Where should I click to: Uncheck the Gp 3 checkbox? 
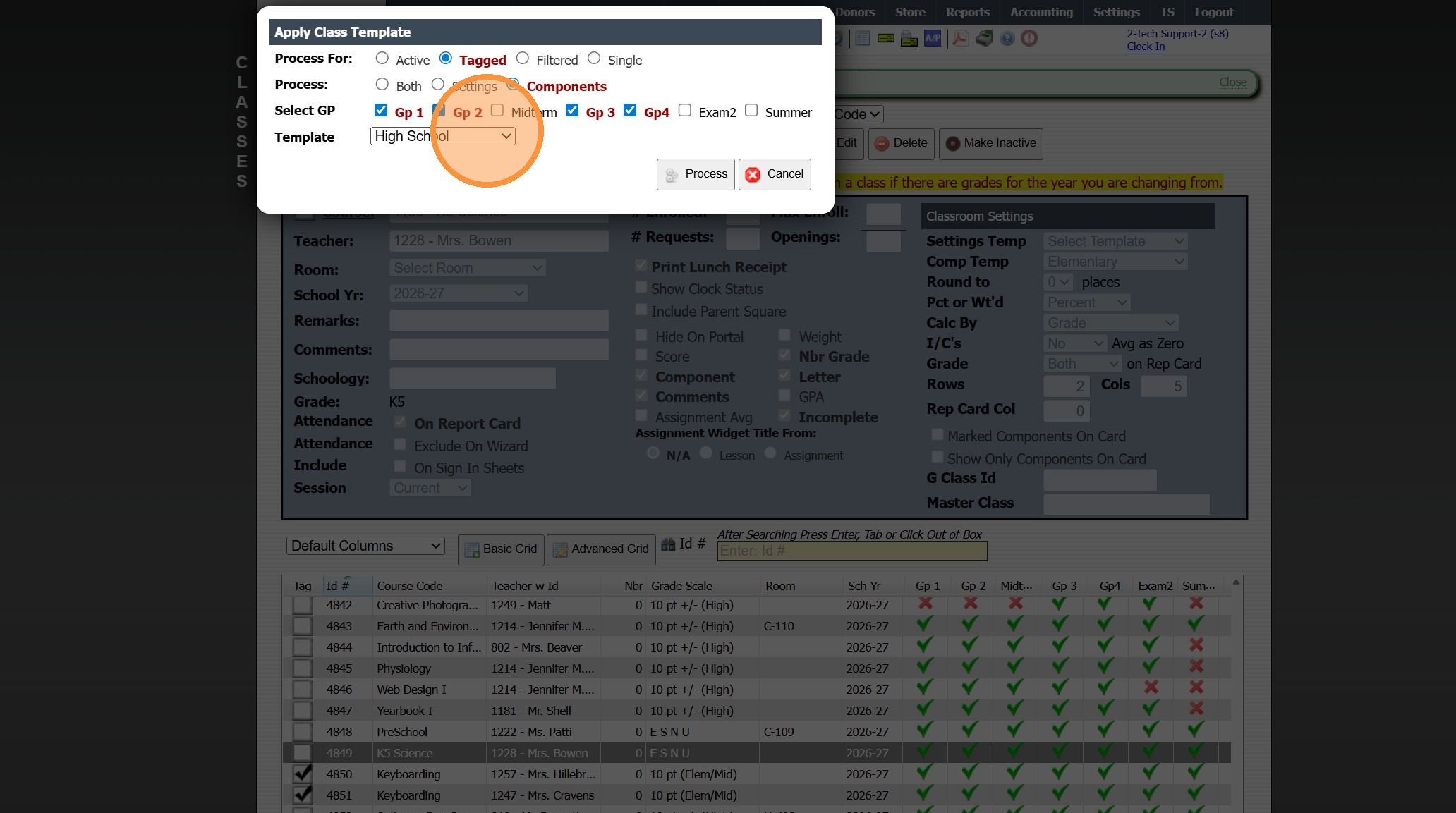[x=572, y=111]
